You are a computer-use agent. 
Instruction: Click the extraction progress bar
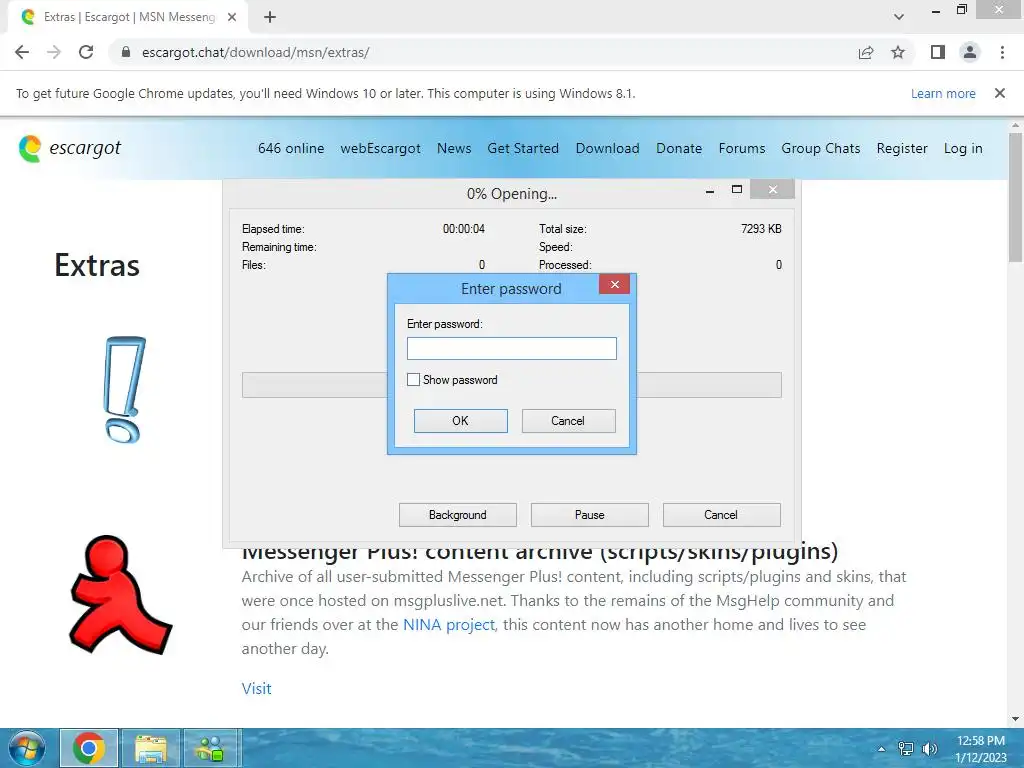[x=511, y=385]
